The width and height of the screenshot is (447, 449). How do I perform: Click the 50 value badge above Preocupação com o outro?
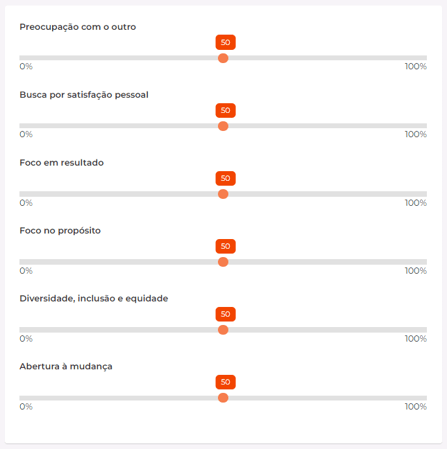coord(226,42)
